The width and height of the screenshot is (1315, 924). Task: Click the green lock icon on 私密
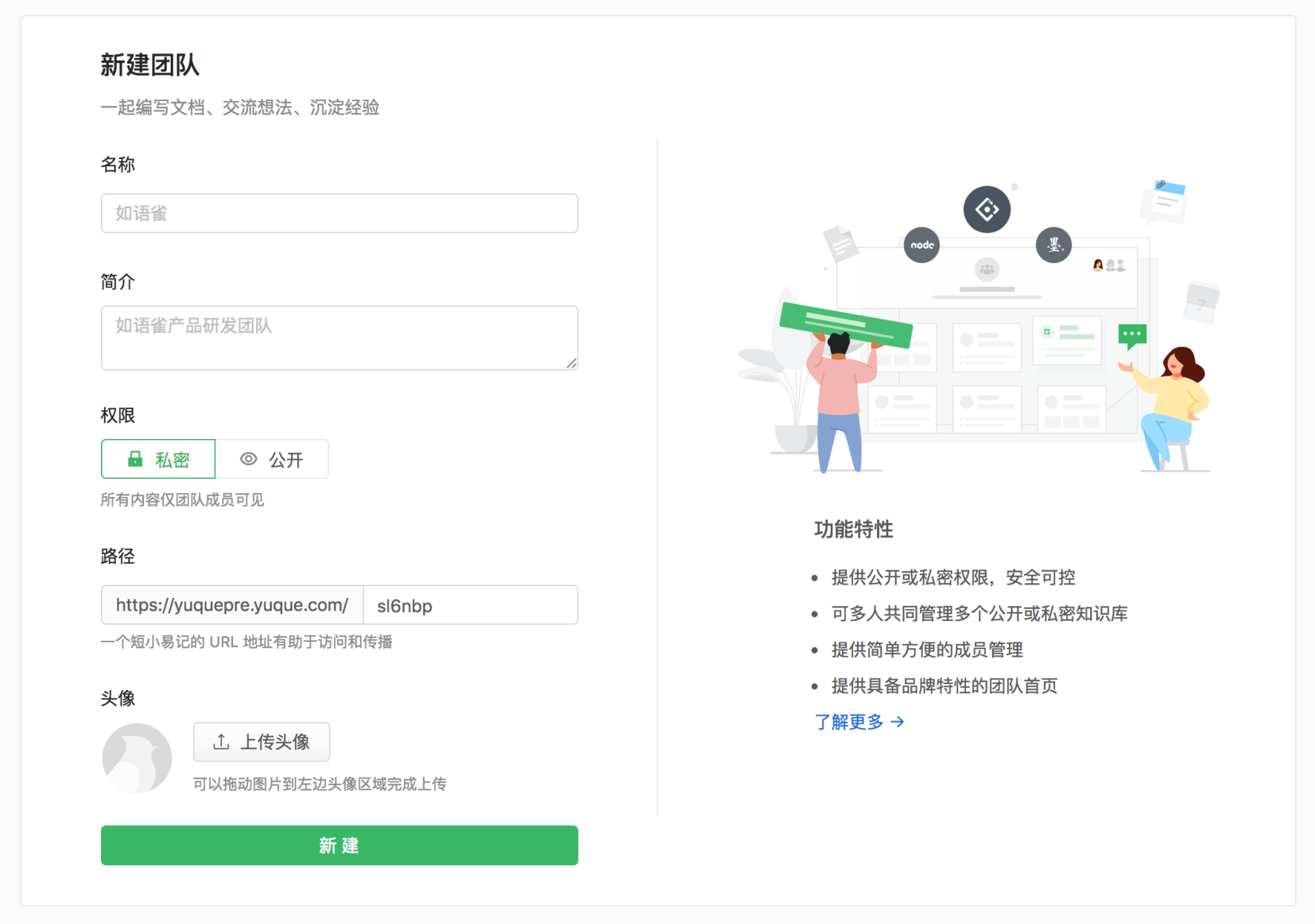[x=135, y=459]
